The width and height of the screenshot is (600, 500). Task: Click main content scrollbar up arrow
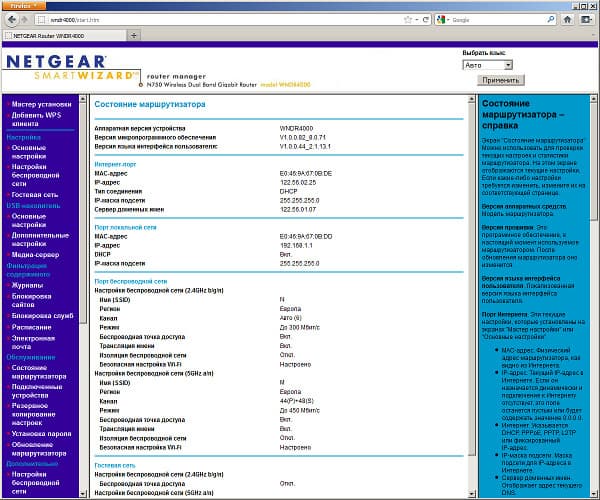[471, 99]
